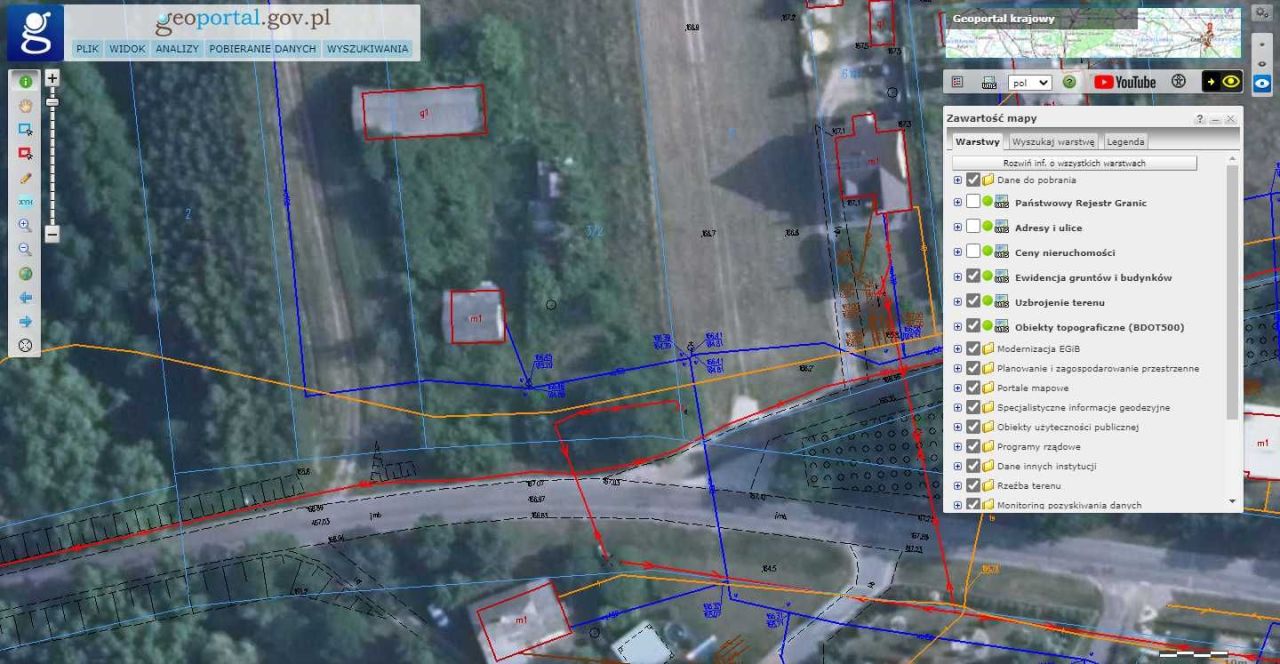
Task: Uncheck the Uzbrojenie terenu checkbox
Action: coord(973,301)
